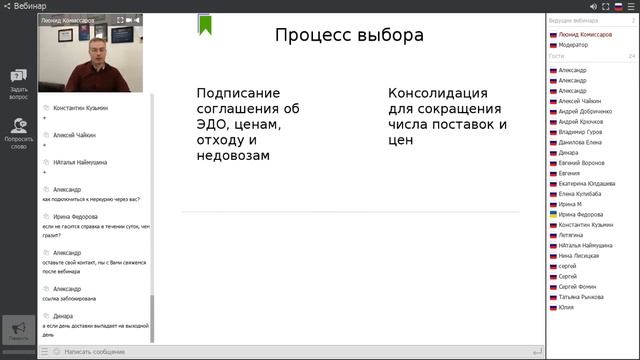The height and width of the screenshot is (360, 640).
Task: Toggle camera icon on presenter video
Action: [x=129, y=20]
